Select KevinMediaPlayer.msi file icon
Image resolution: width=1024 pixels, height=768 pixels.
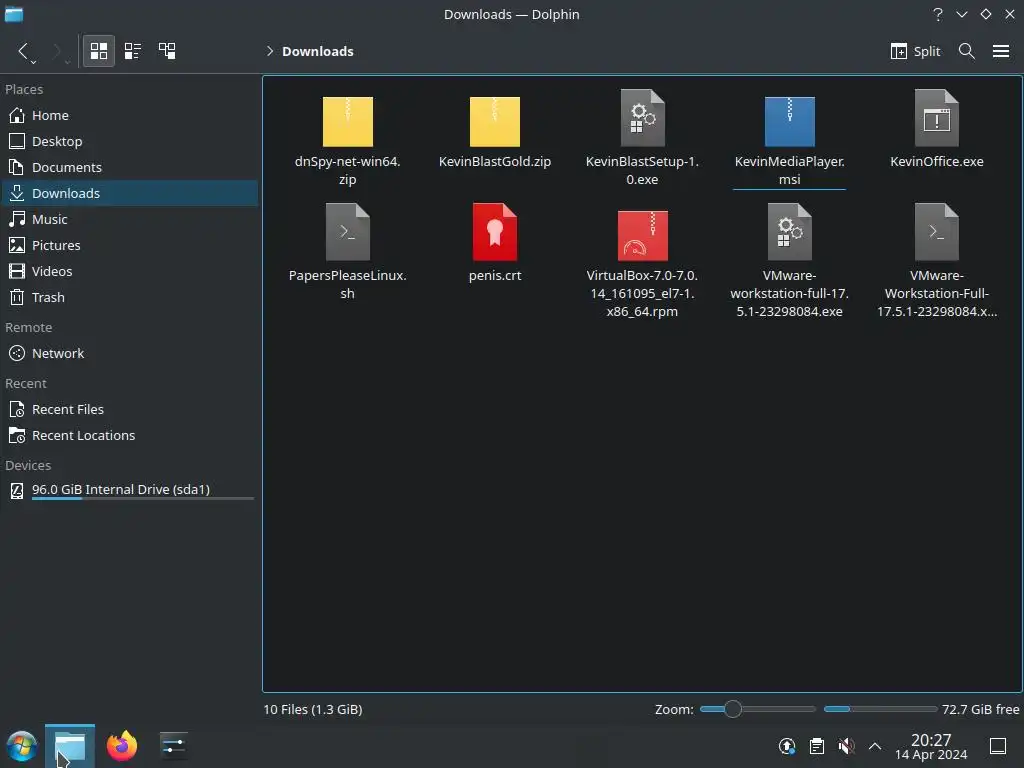coord(790,121)
